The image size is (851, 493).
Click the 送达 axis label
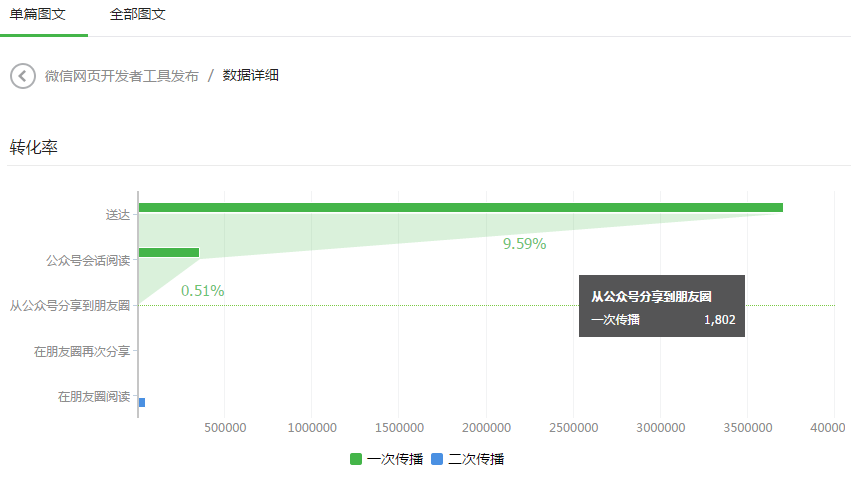(118, 216)
